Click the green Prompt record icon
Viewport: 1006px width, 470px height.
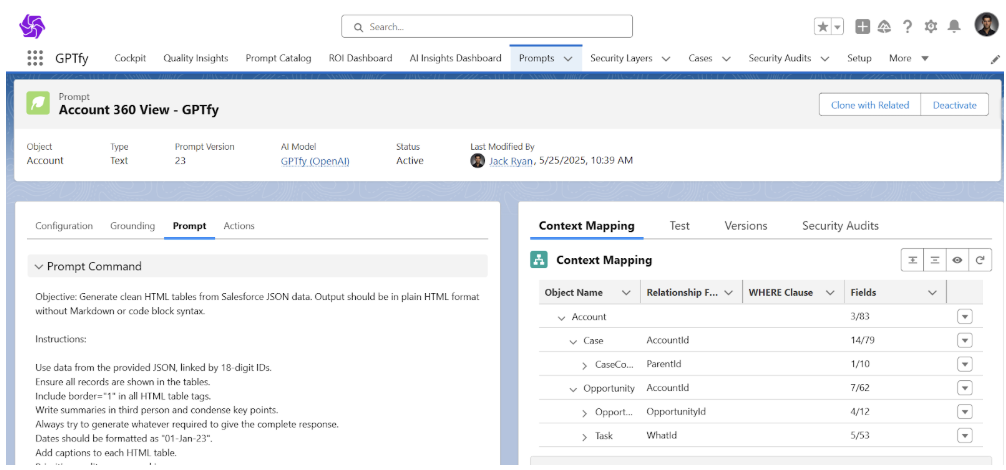pos(38,103)
